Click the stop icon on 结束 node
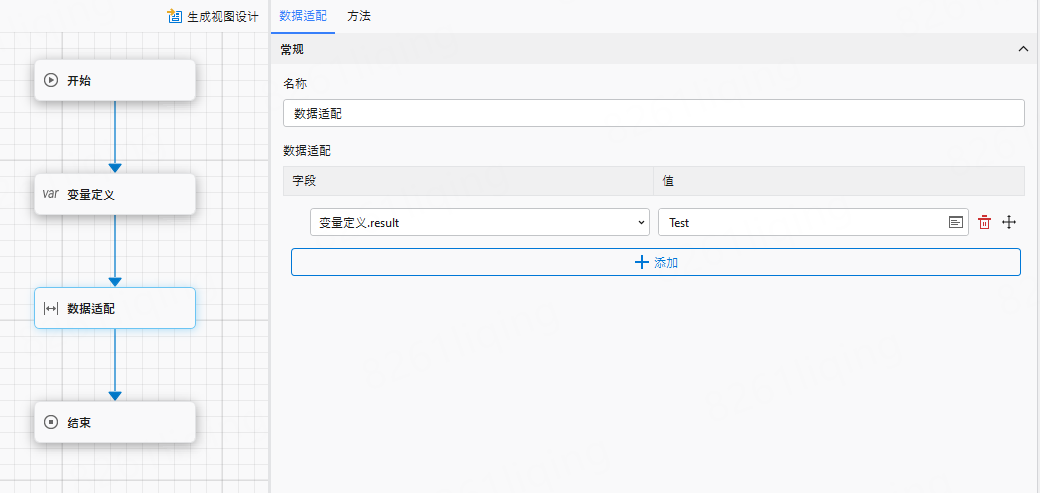This screenshot has height=493, width=1040. [x=51, y=422]
